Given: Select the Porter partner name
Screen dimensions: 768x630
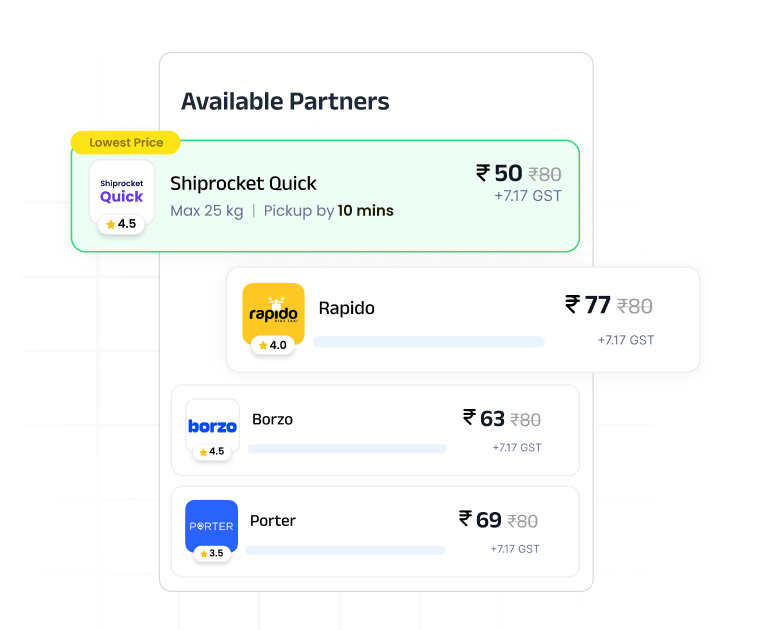Looking at the screenshot, I should point(273,520).
